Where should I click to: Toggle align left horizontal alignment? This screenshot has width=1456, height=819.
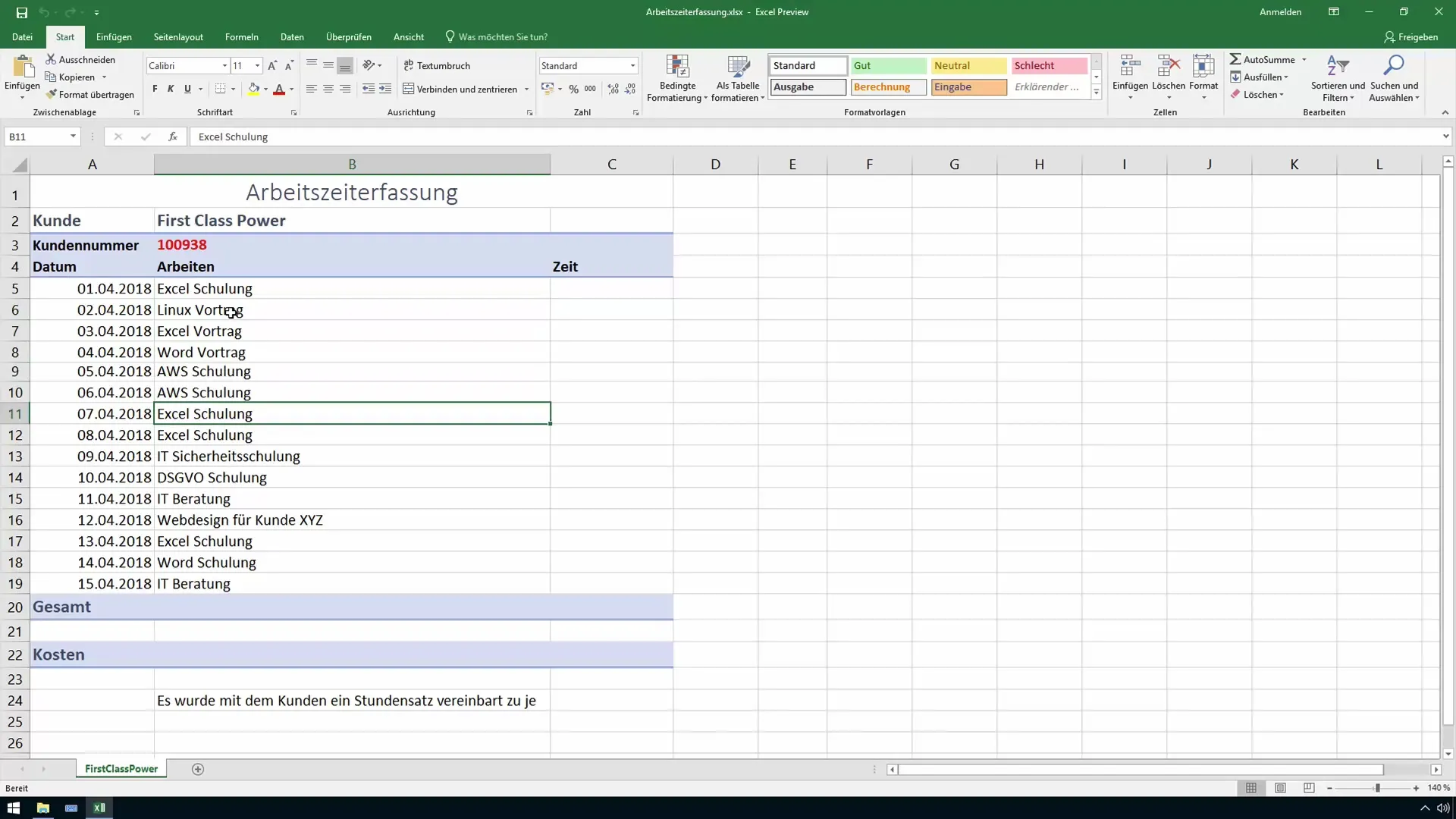click(311, 89)
